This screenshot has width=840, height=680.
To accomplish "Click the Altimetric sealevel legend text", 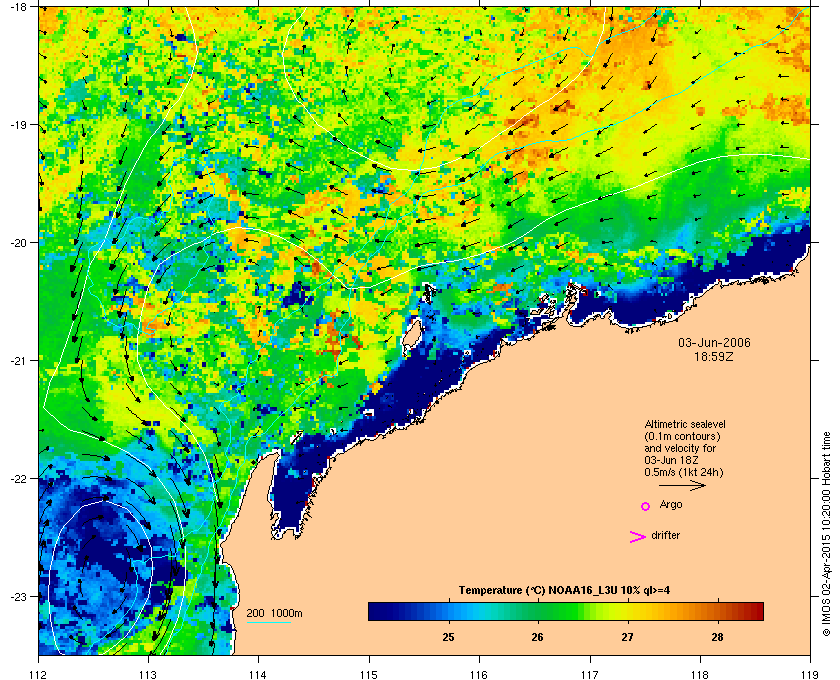I will tap(685, 424).
